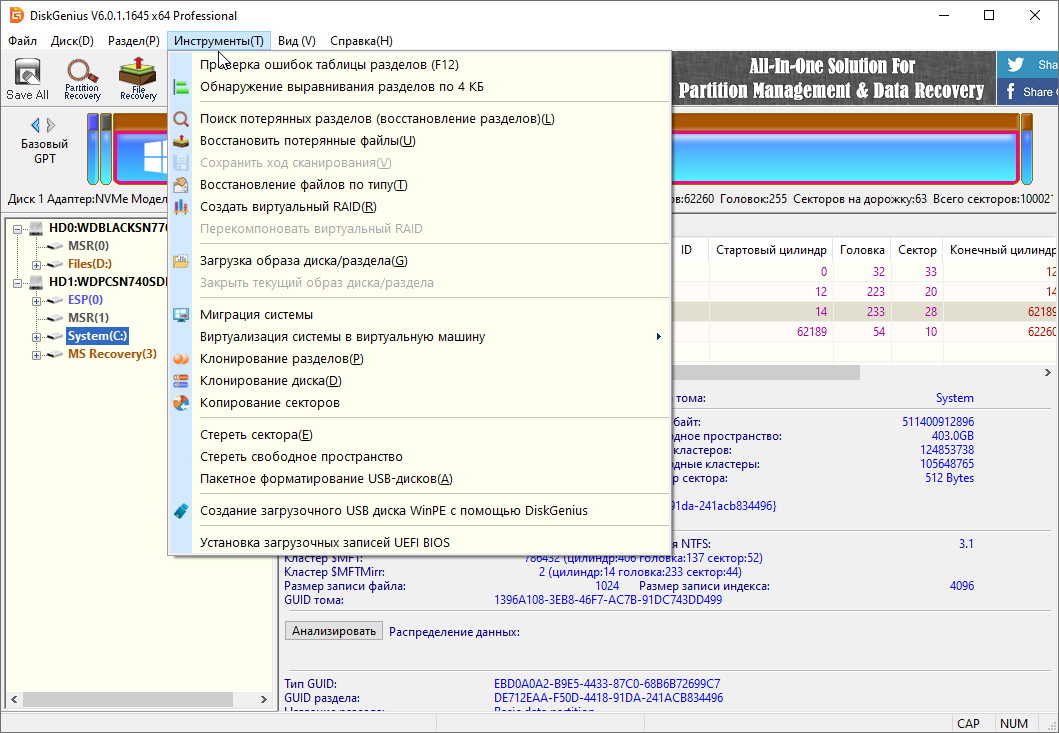Viewport: 1059px width, 733px height.
Task: Click the Стартовый цилиндр column header
Action: [x=770, y=250]
